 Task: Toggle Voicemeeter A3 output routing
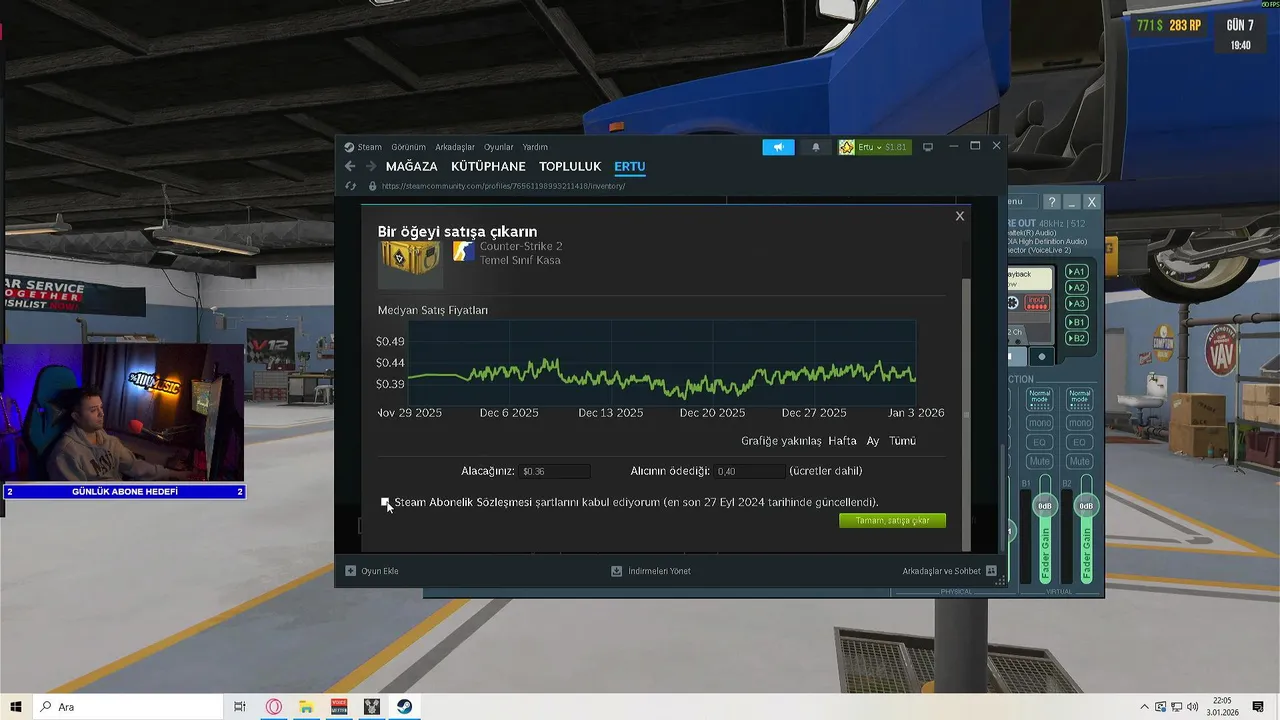click(x=1077, y=304)
